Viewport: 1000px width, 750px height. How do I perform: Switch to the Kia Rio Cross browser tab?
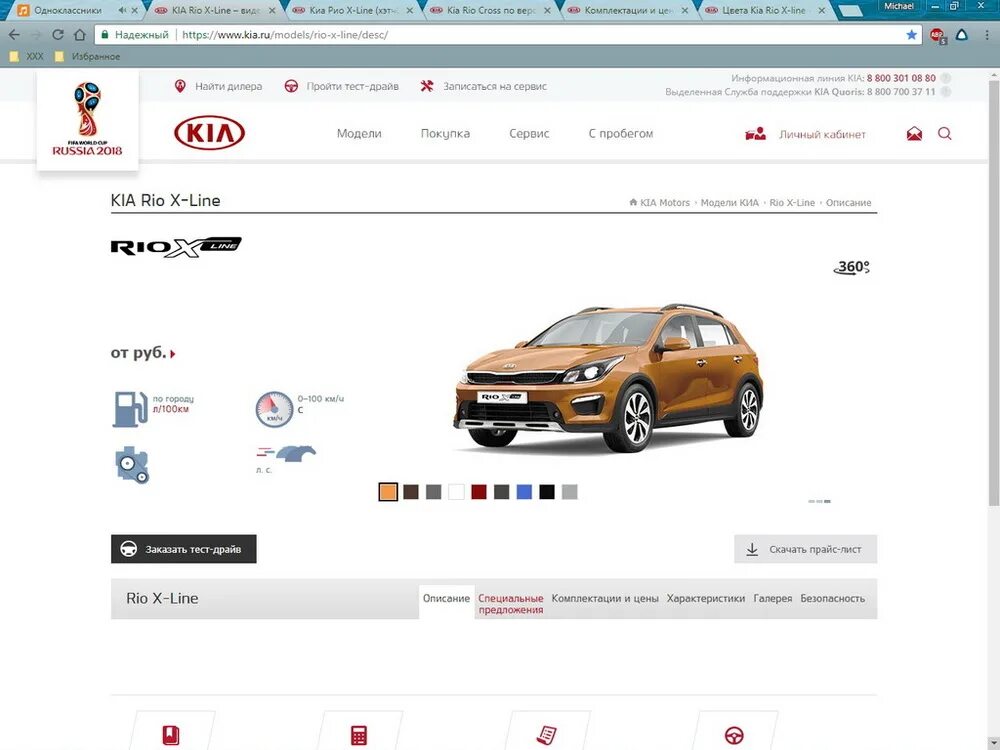tap(489, 10)
